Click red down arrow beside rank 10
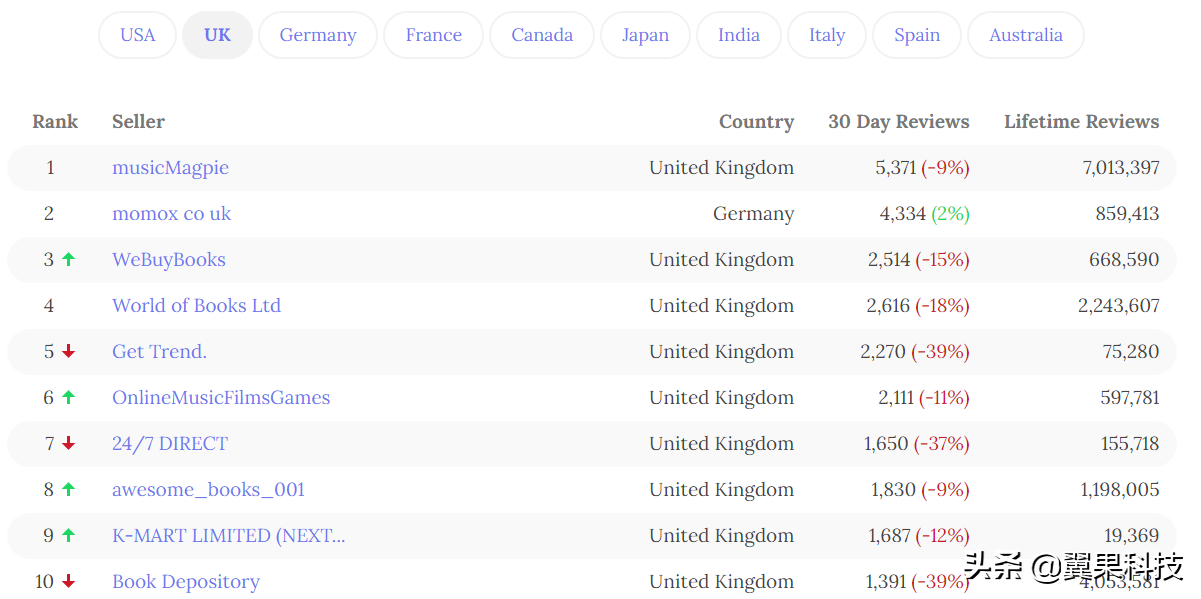This screenshot has width=1201, height=599. [68, 581]
